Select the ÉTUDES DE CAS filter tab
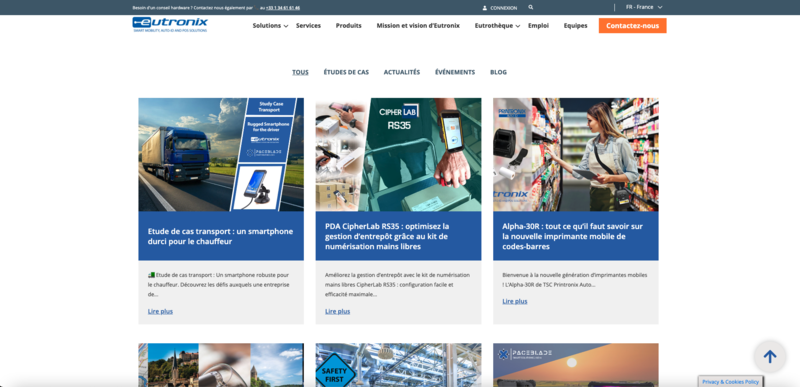Image resolution: width=800 pixels, height=387 pixels. point(346,72)
